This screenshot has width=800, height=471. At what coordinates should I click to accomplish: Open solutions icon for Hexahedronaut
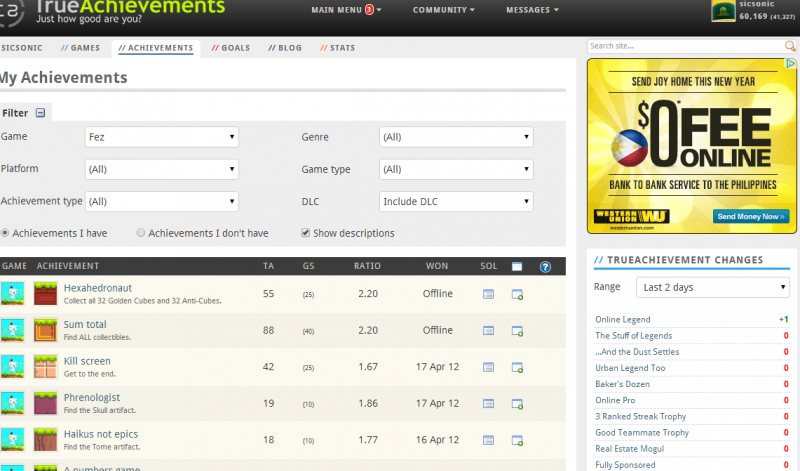(488, 294)
